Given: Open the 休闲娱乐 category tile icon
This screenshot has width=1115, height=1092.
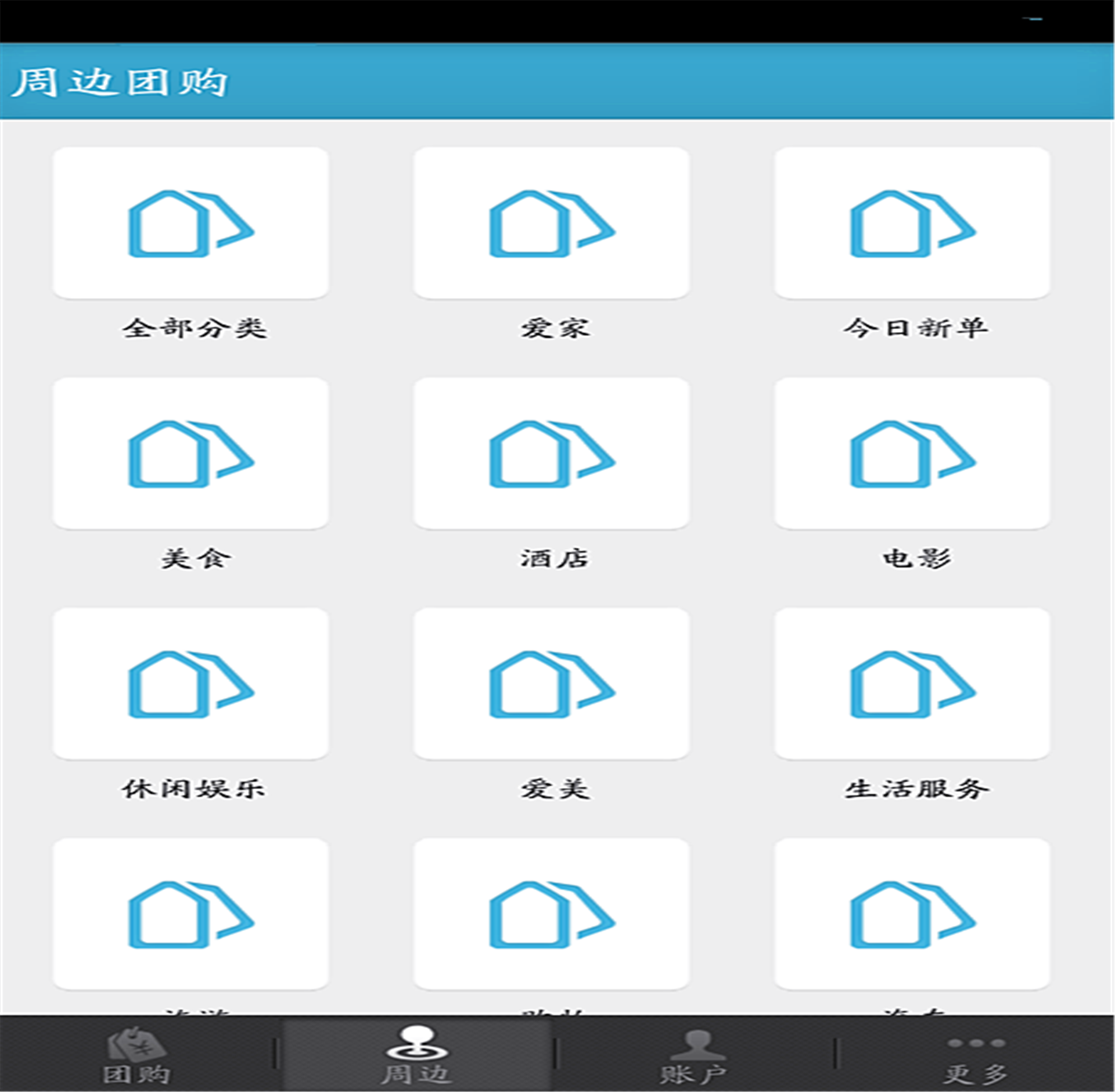Looking at the screenshot, I should click(190, 684).
